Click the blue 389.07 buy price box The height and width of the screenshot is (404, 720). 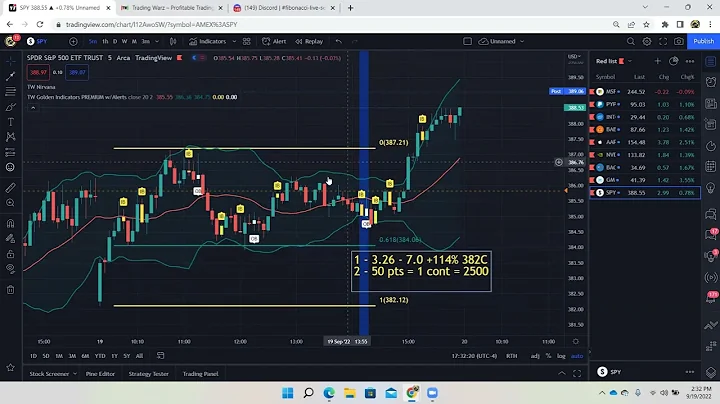coord(77,73)
